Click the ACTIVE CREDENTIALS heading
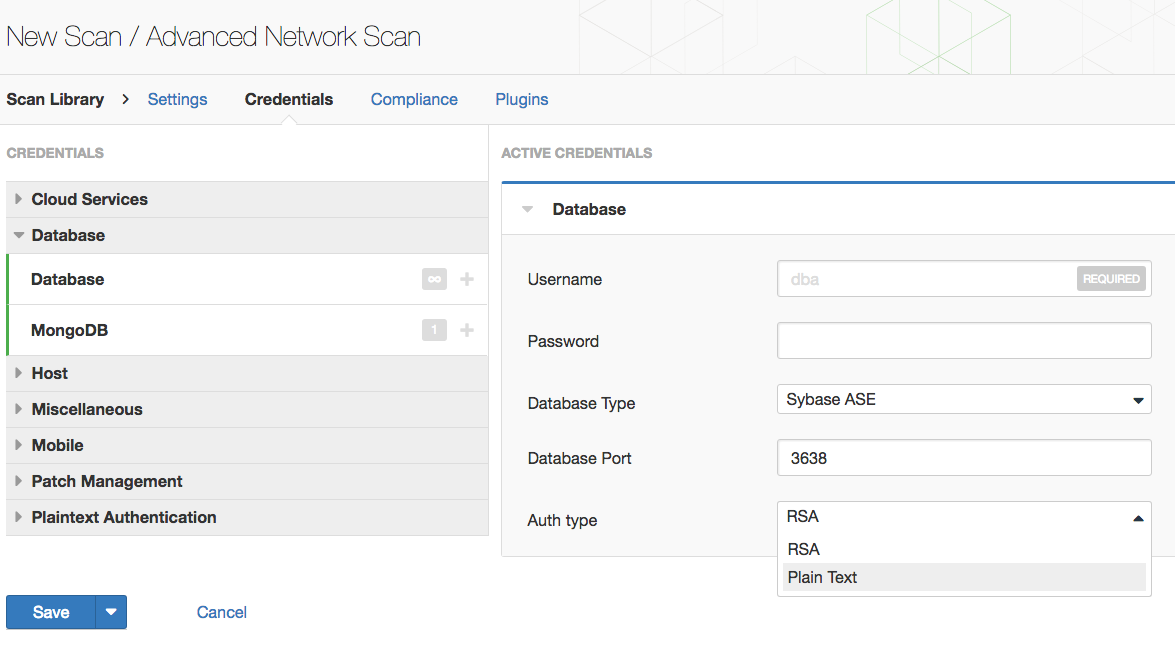 click(x=576, y=153)
